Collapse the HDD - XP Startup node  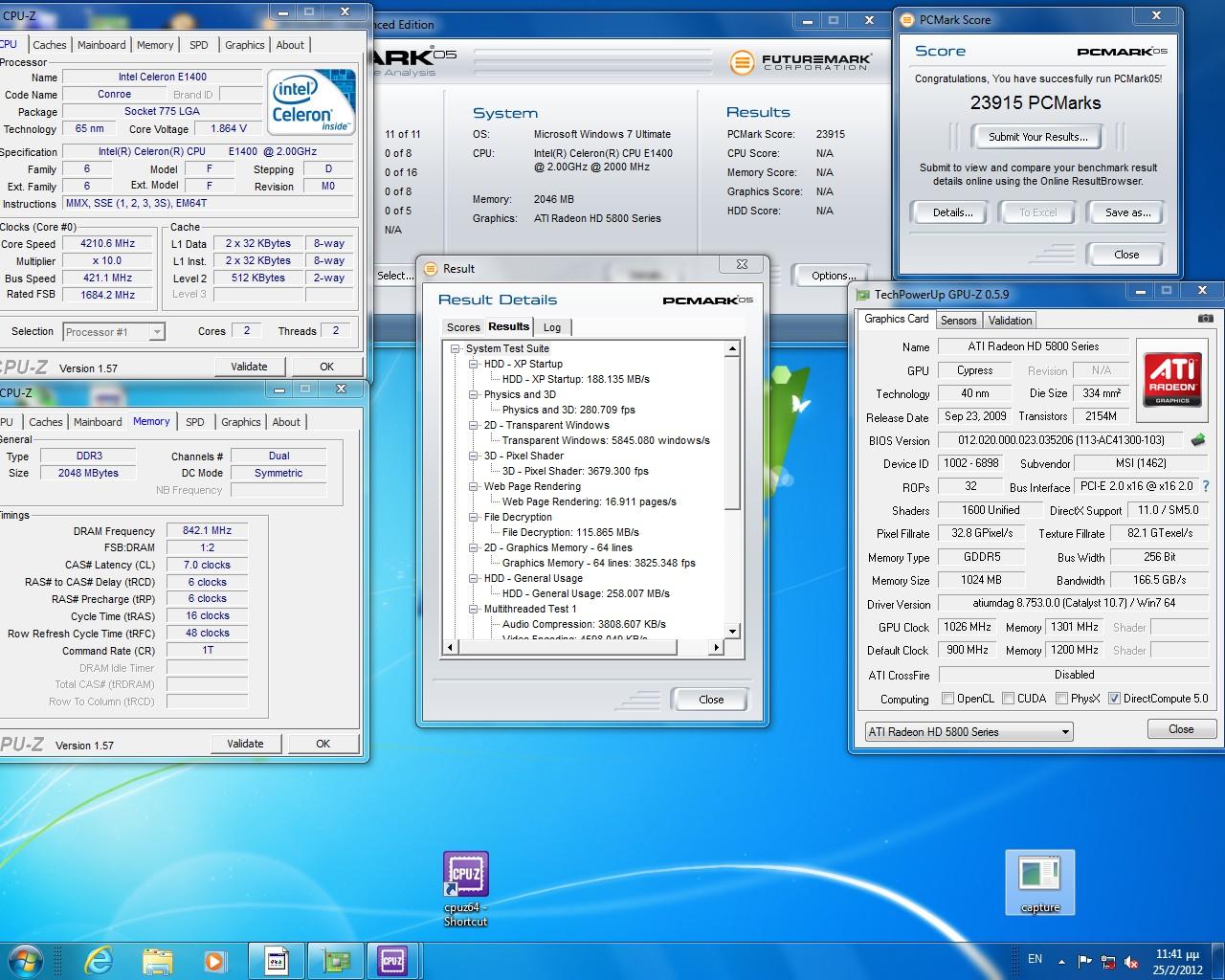[x=474, y=365]
